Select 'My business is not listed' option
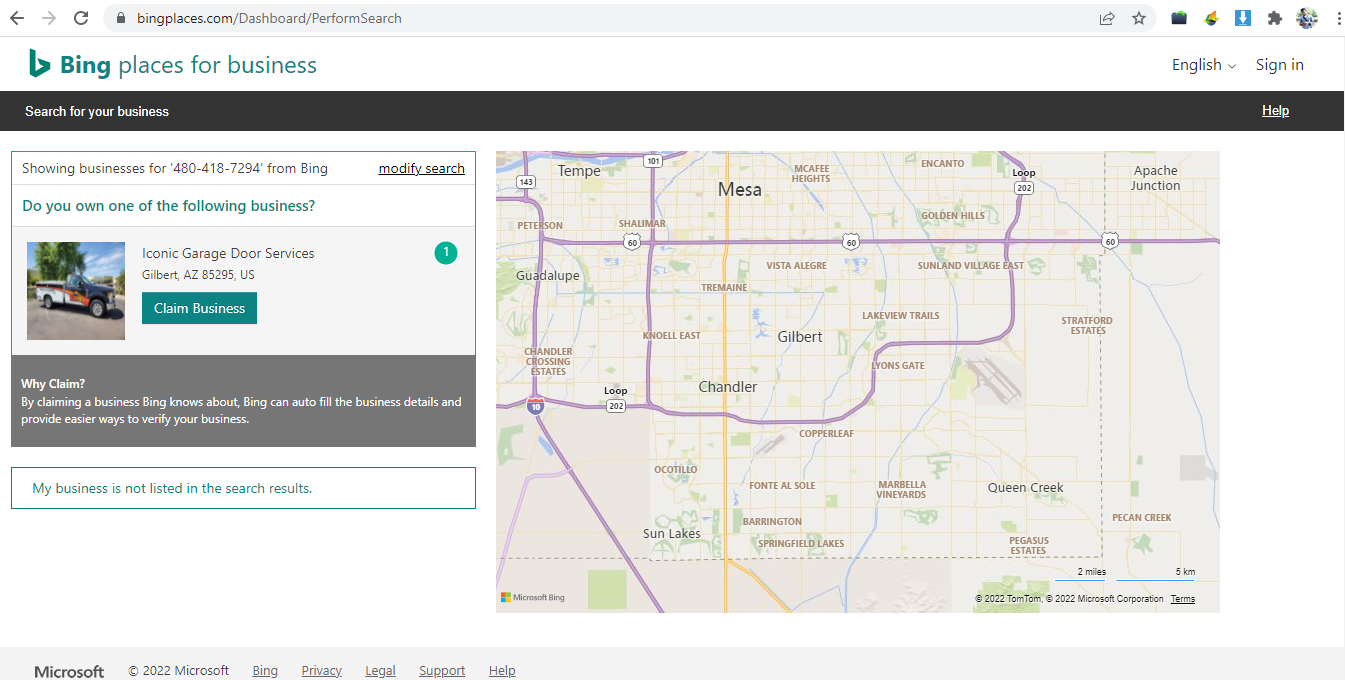This screenshot has height=680, width=1345. tap(243, 488)
